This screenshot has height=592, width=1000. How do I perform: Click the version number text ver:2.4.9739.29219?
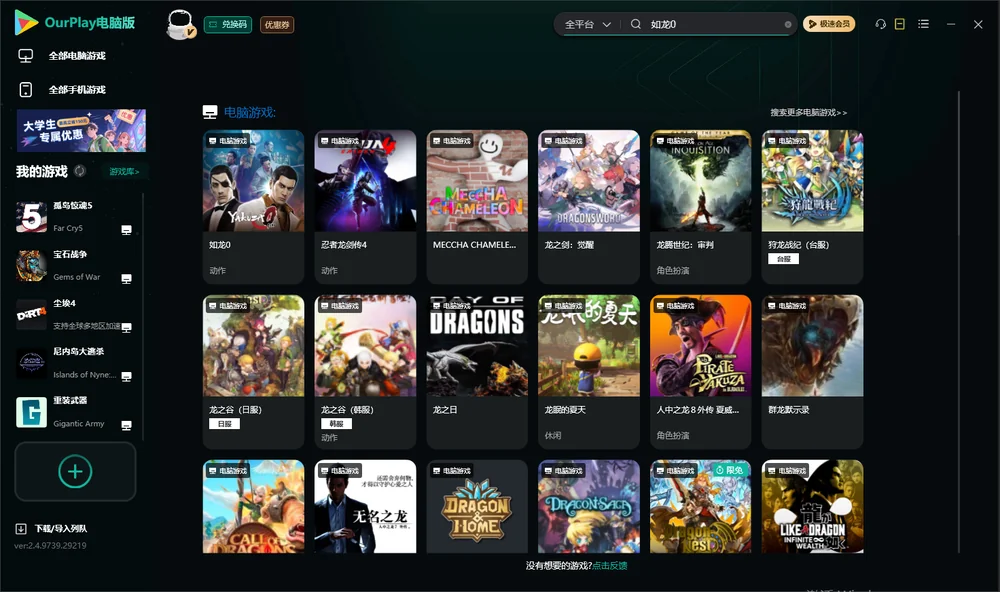click(50, 545)
